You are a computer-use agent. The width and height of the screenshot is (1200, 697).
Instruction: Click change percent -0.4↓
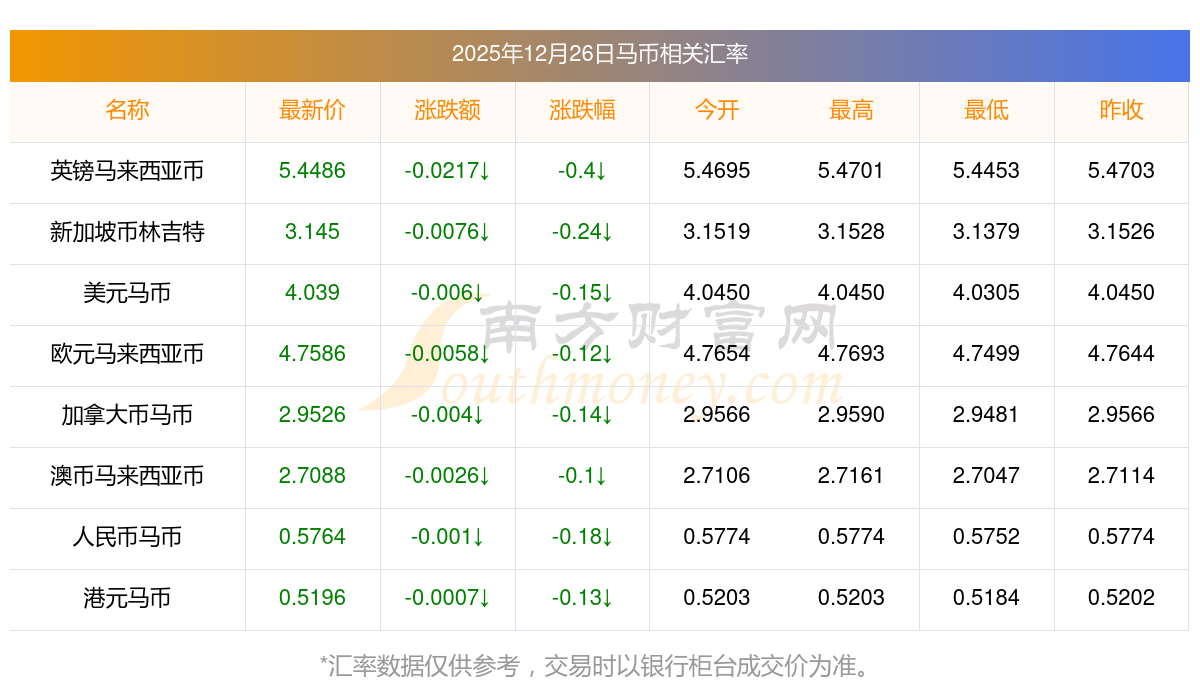click(x=582, y=171)
